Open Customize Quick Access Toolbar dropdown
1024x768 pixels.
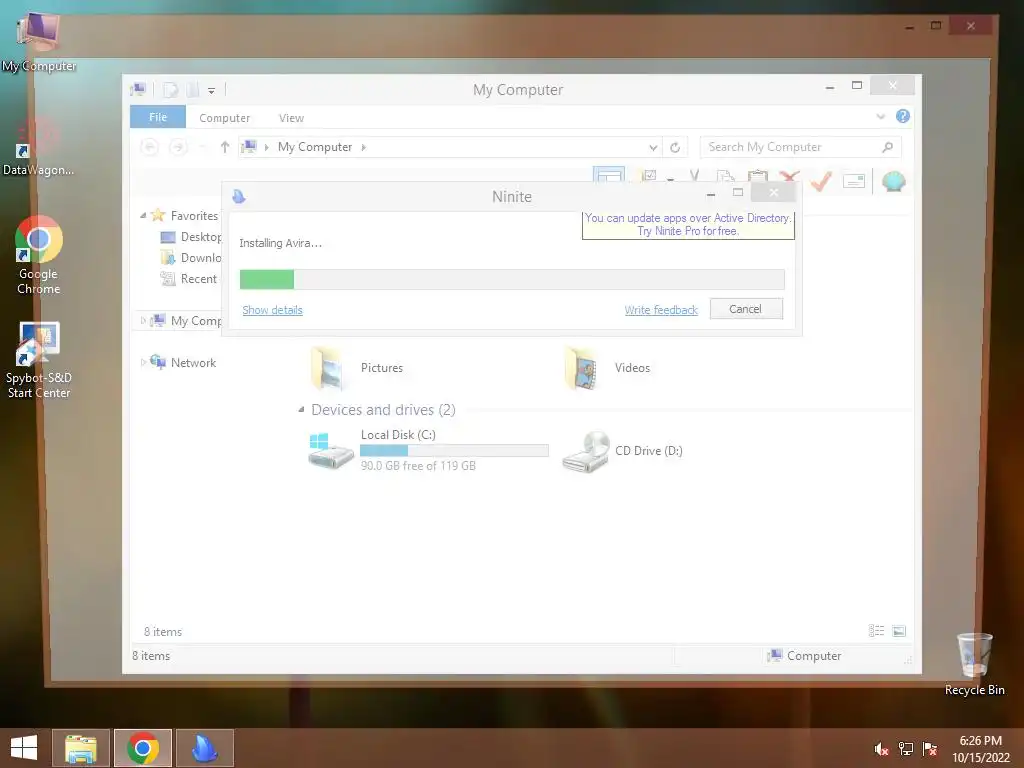tap(212, 91)
